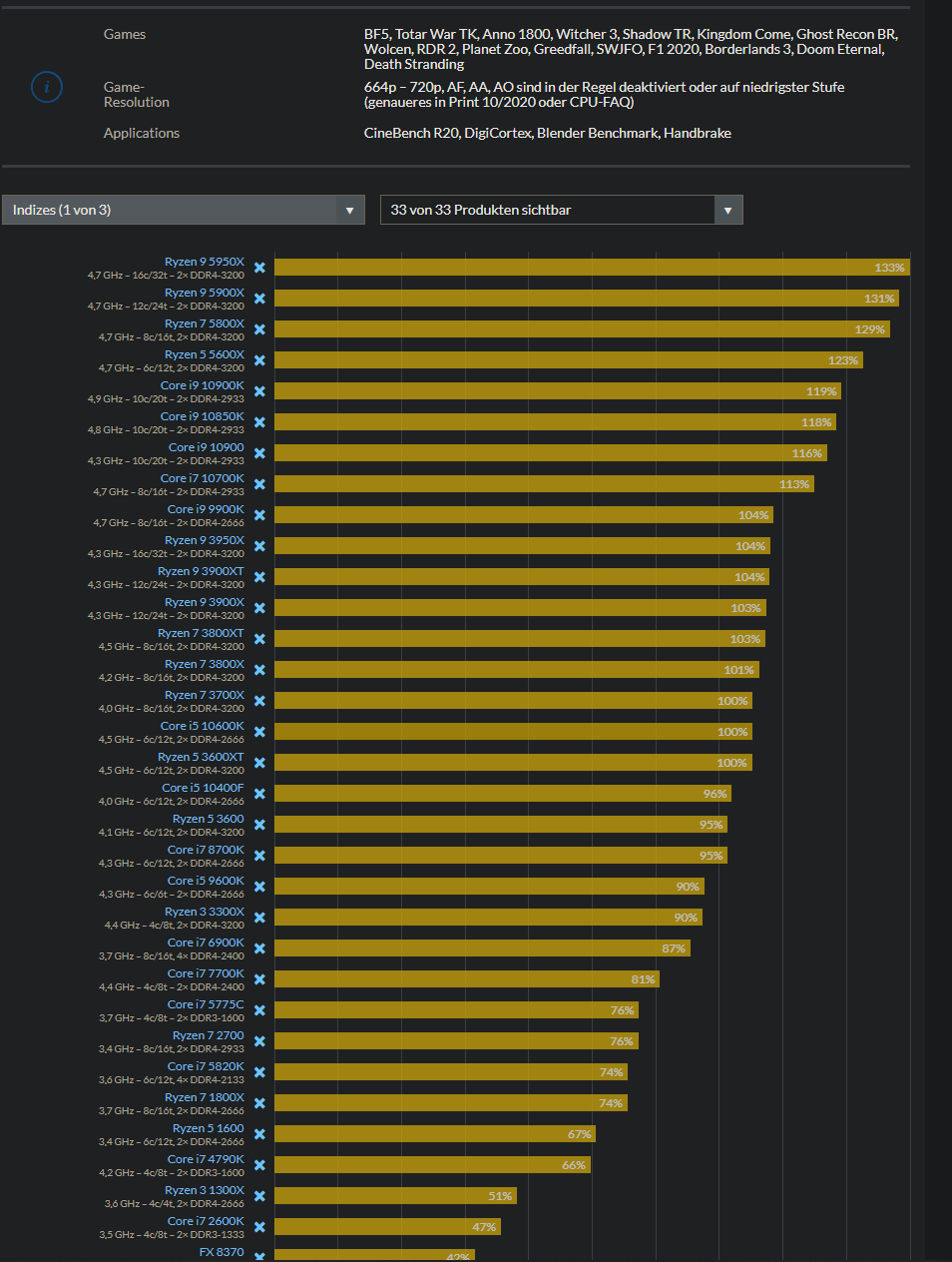Remove Ryzen 3 1300X using the x
This screenshot has height=1262, width=952.
tap(259, 1194)
